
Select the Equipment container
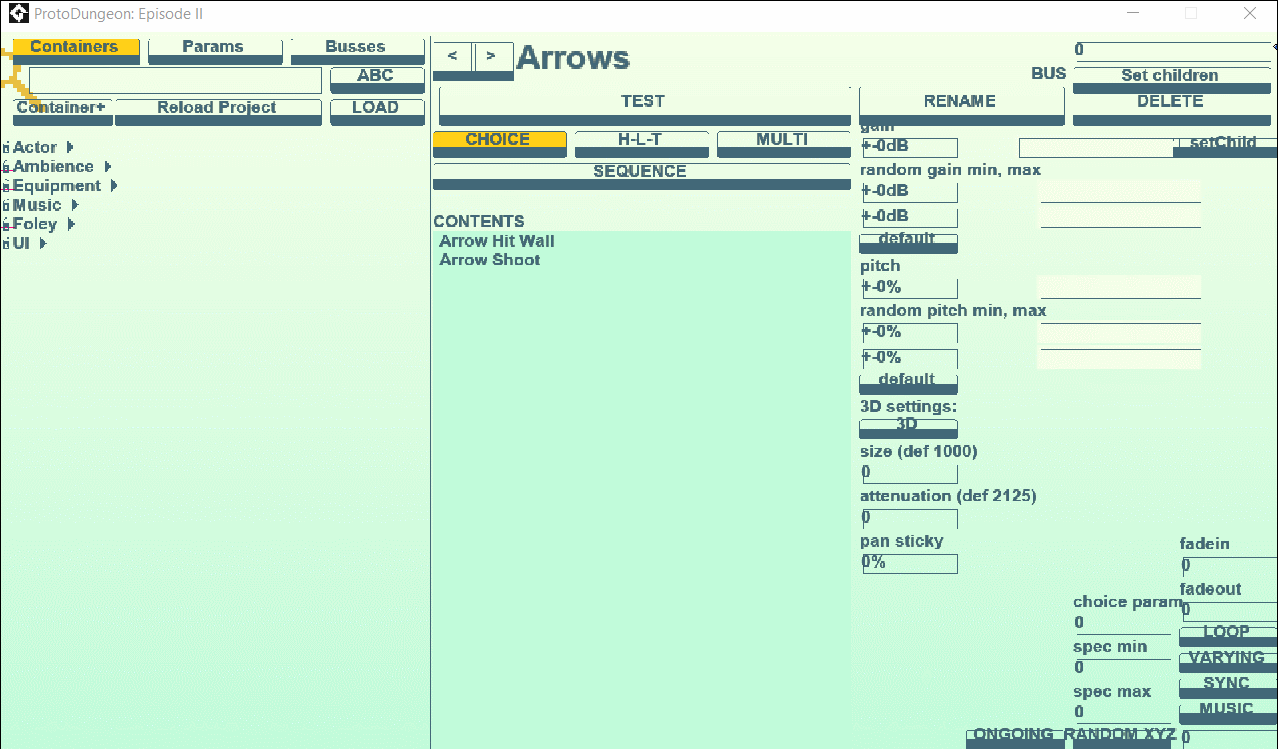point(57,186)
